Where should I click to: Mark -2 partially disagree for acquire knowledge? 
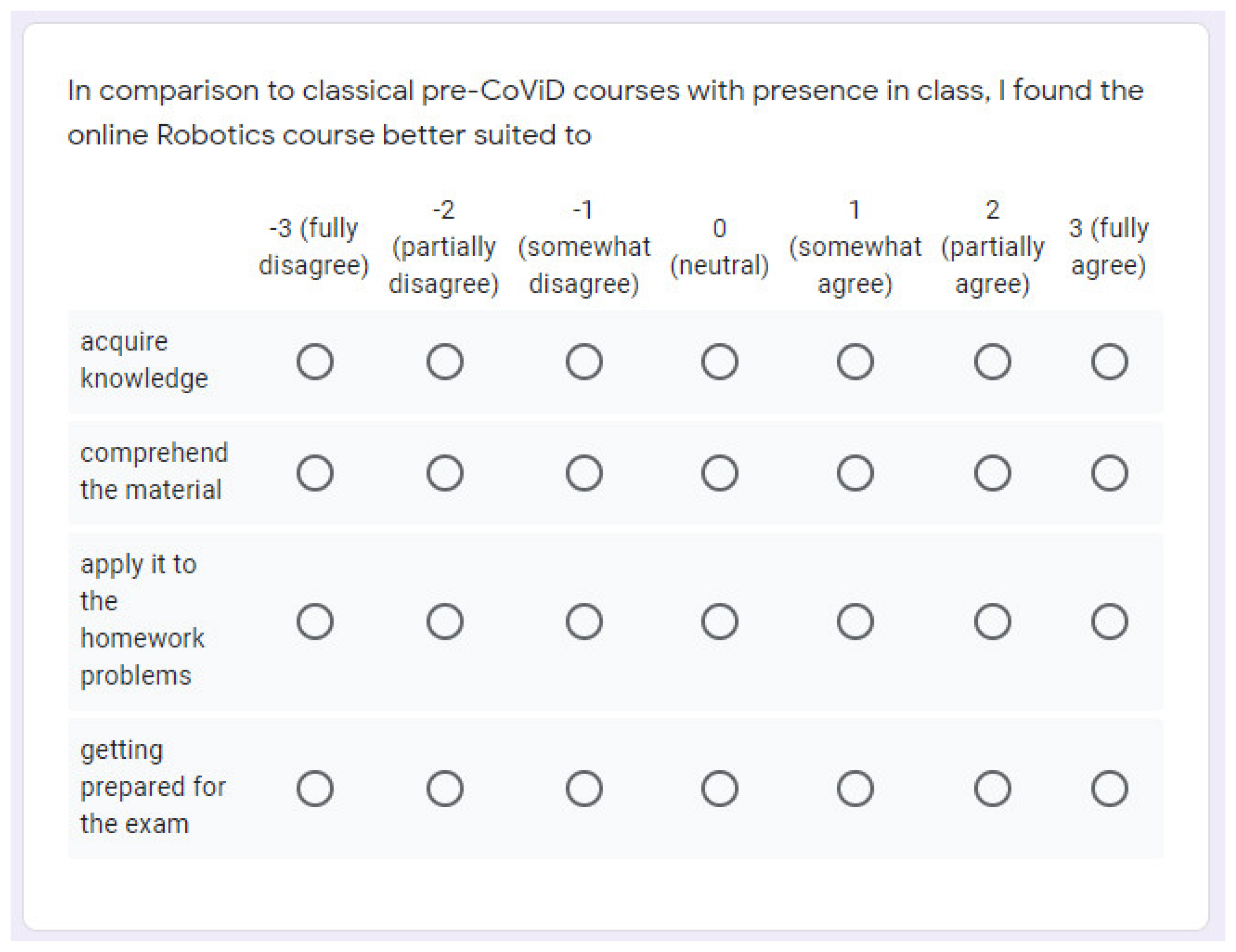(445, 361)
